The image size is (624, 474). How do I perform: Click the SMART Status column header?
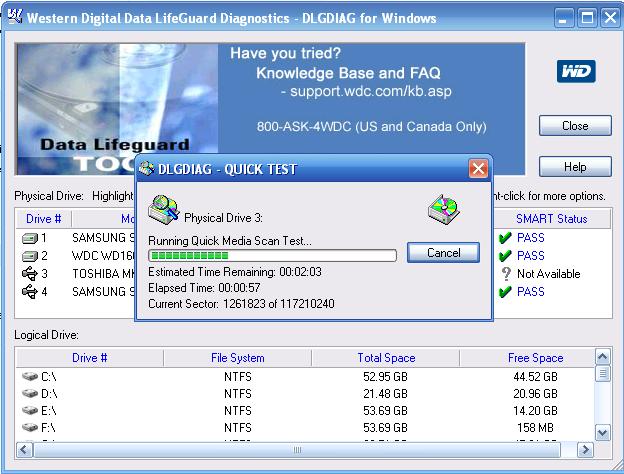point(551,219)
